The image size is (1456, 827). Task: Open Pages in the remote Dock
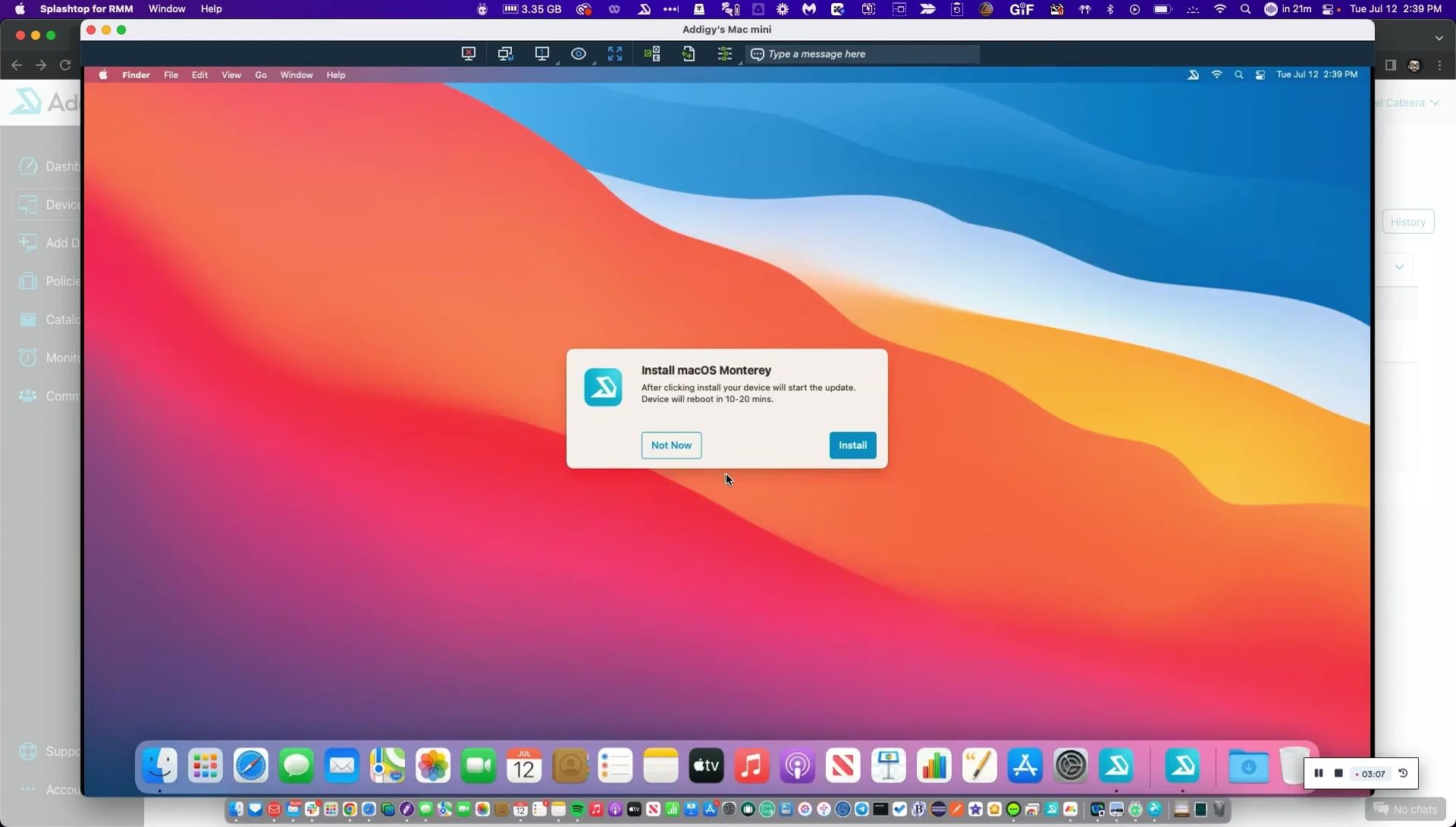coord(979,766)
